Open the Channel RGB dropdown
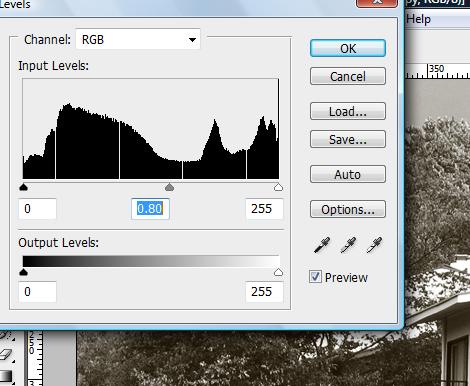 tap(138, 40)
